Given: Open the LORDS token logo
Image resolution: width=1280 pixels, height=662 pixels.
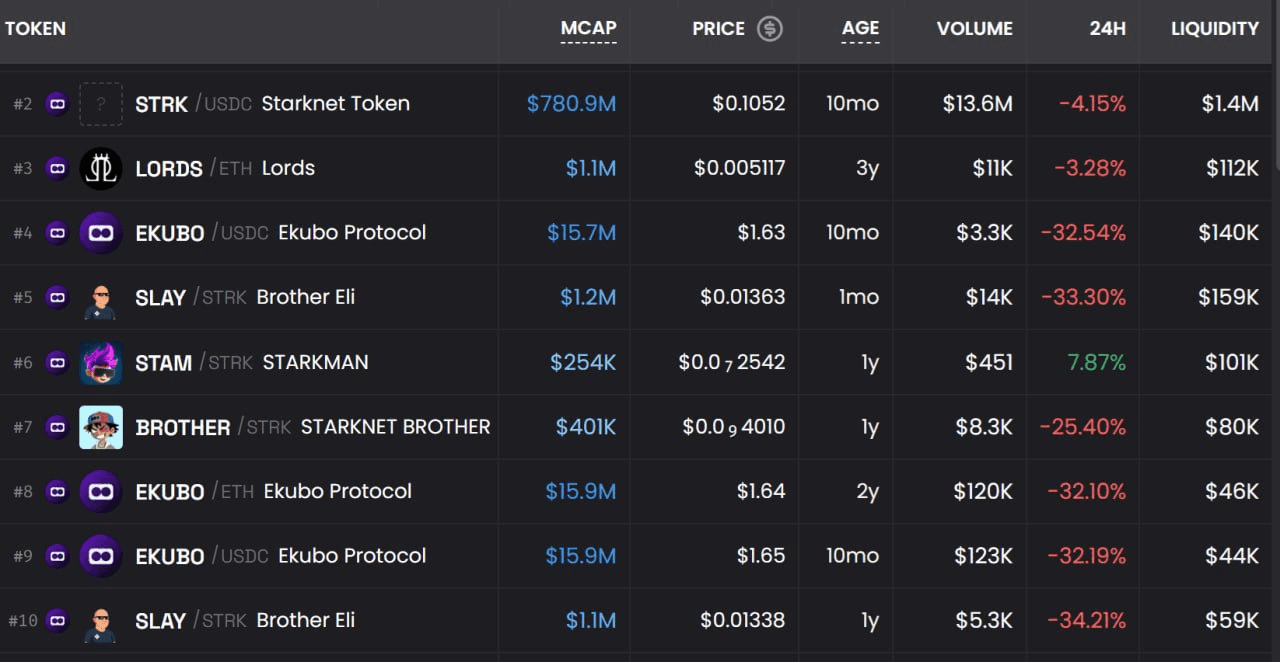Looking at the screenshot, I should point(101,168).
